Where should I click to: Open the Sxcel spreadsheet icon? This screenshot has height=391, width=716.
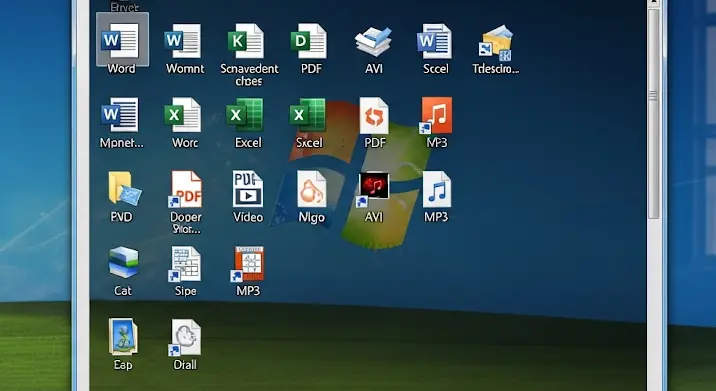(308, 114)
